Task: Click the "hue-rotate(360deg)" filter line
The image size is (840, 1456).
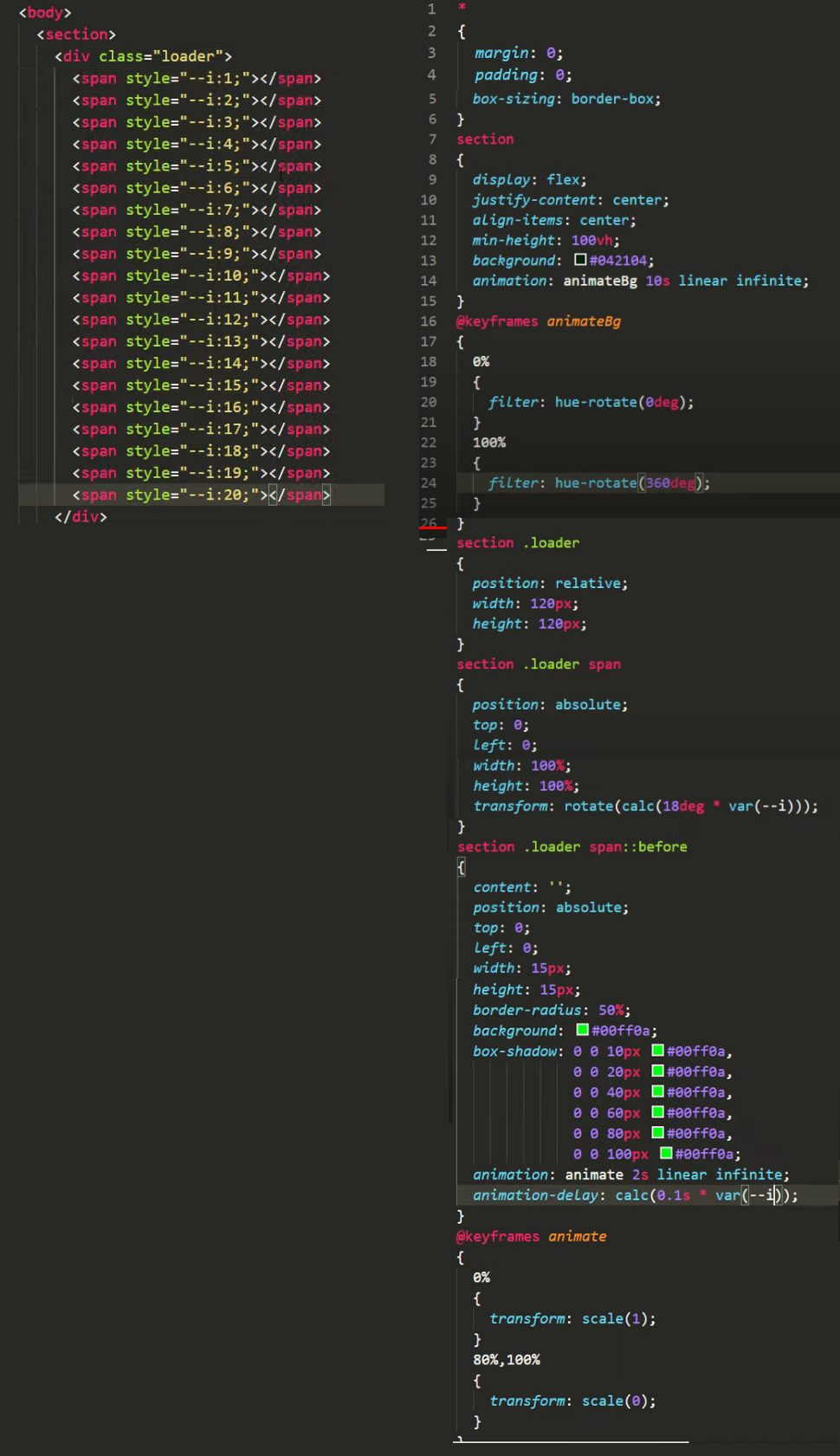Action: [x=599, y=482]
